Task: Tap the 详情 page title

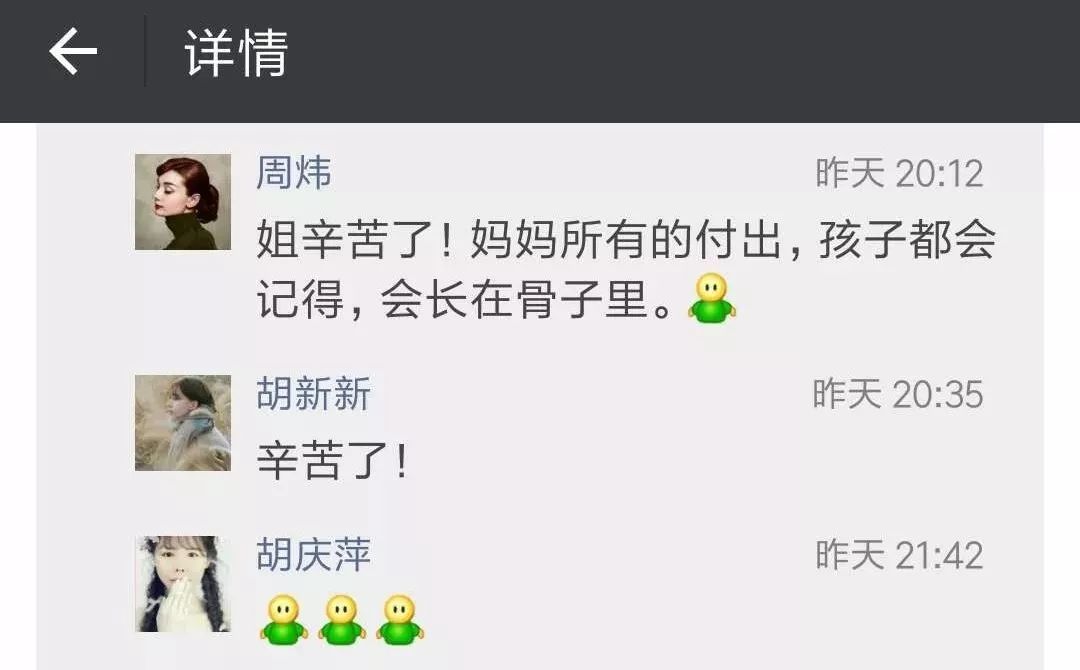Action: (236, 52)
